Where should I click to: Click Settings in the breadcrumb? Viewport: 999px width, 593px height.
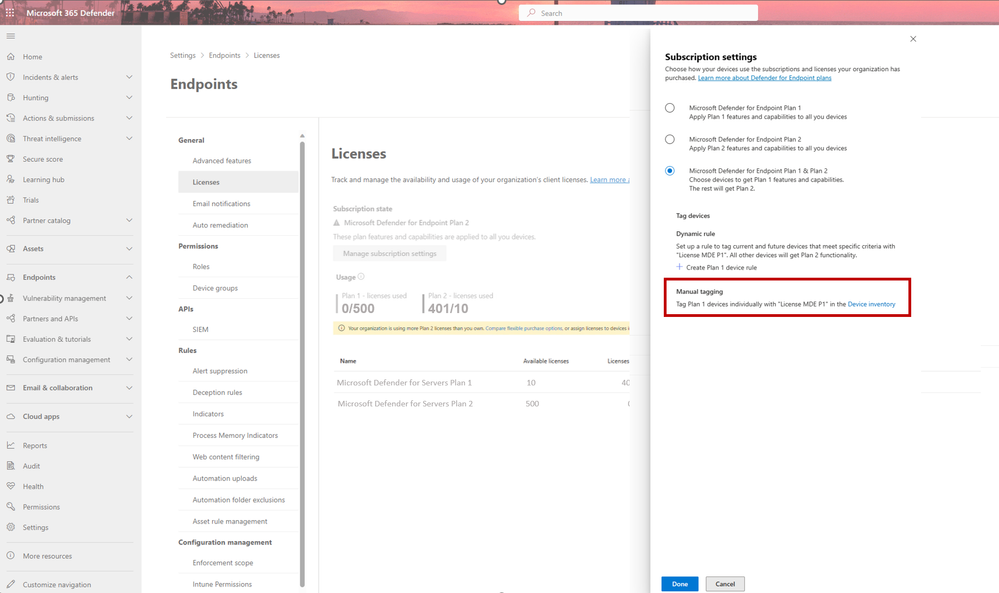[x=183, y=55]
